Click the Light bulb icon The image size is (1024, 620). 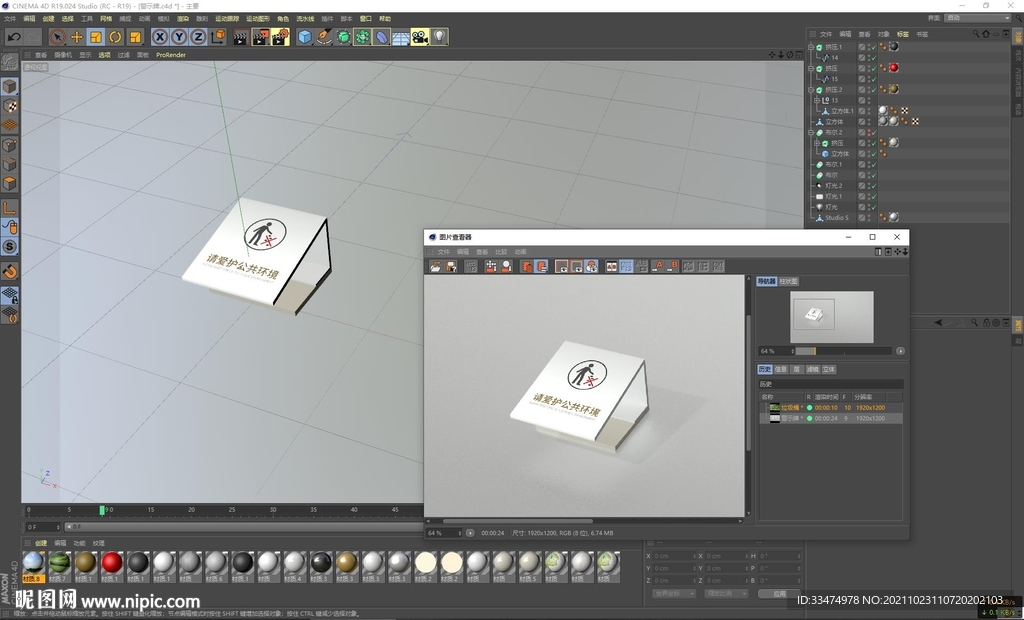439,37
